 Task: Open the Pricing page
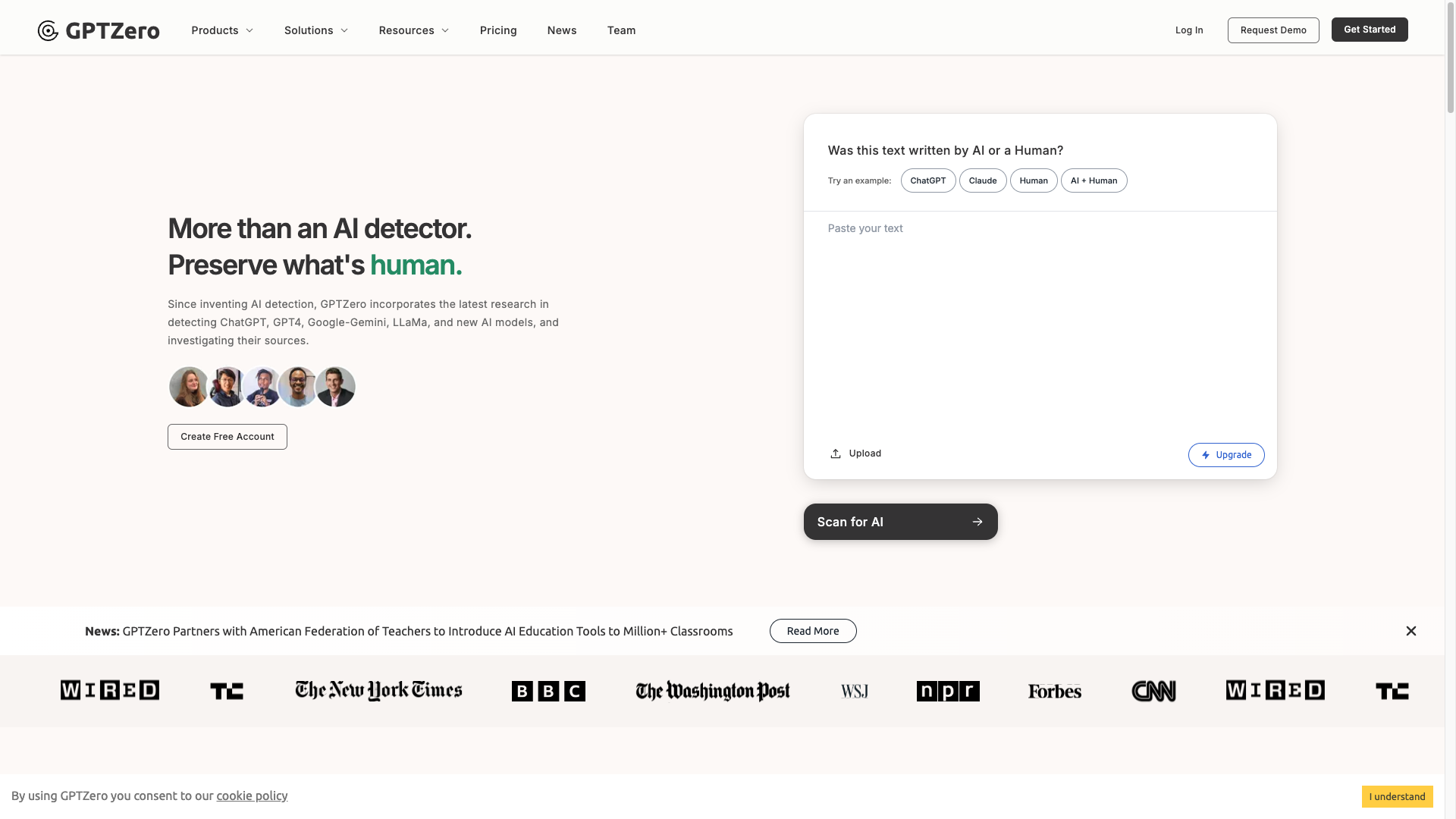click(x=498, y=30)
